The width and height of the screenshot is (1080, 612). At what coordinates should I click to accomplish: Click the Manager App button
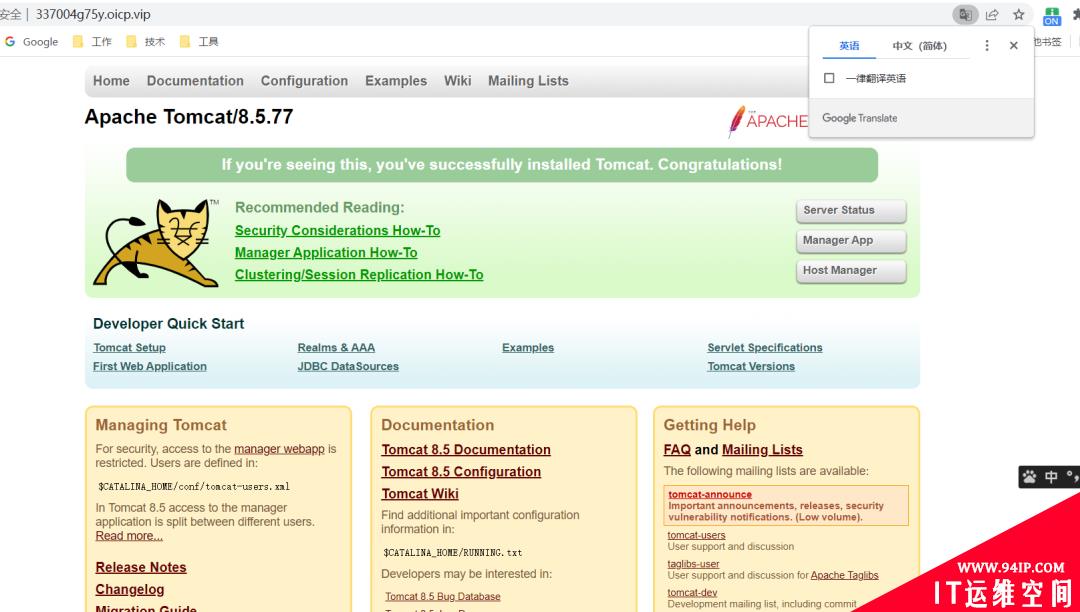851,241
